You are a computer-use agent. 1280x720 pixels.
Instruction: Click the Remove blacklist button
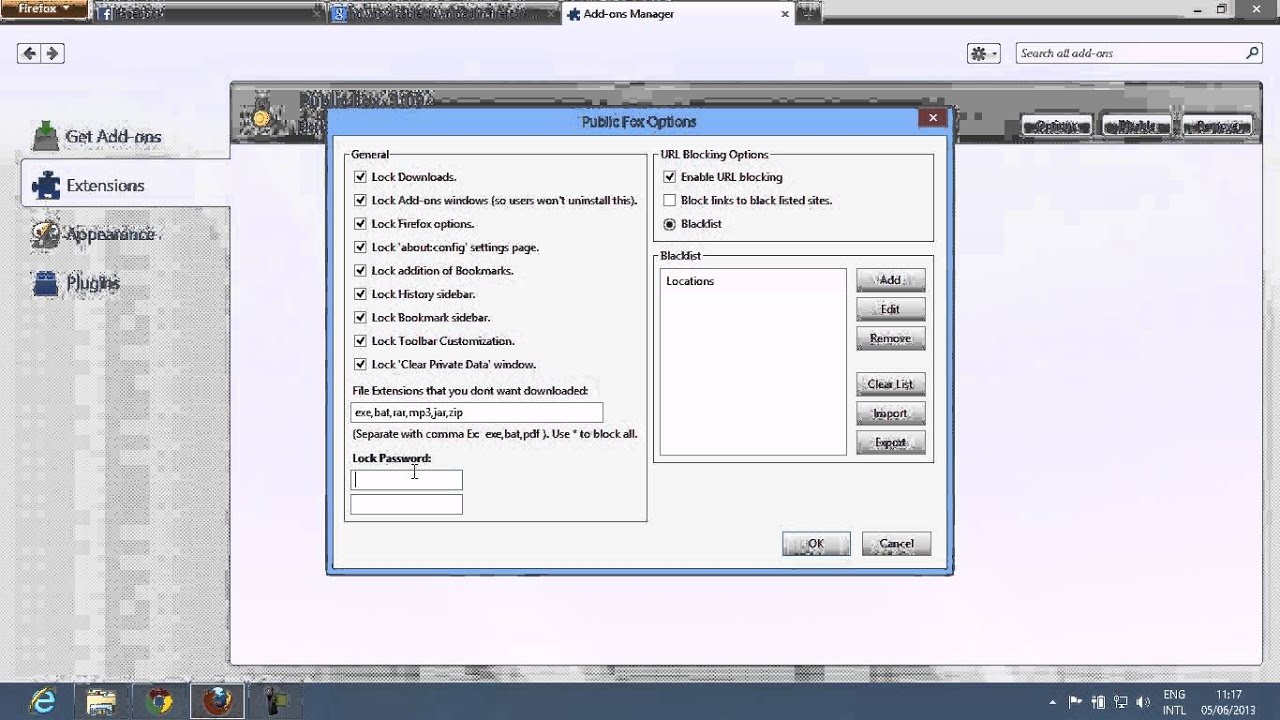click(890, 338)
